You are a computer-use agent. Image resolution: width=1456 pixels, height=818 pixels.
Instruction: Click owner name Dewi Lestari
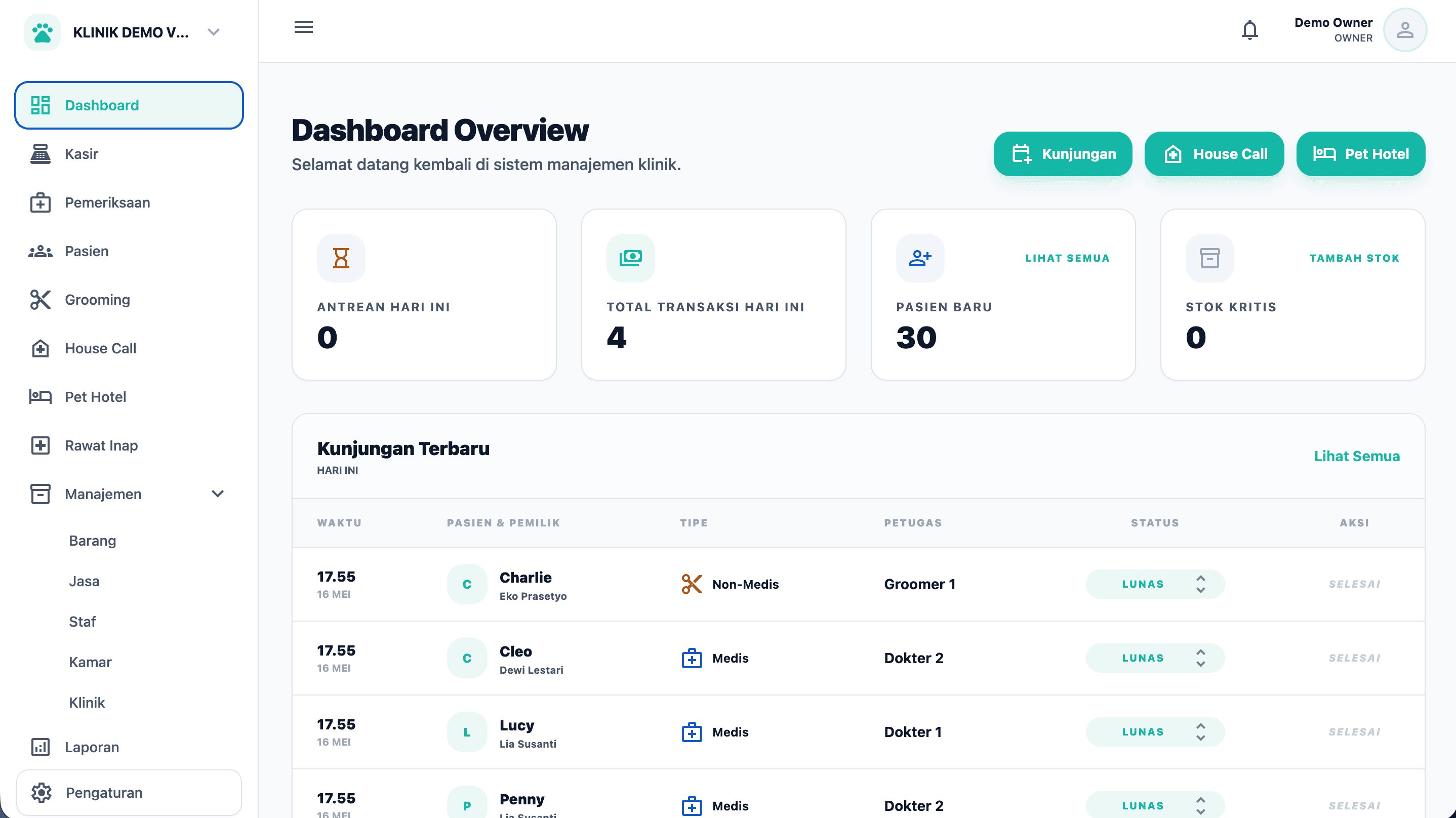531,670
